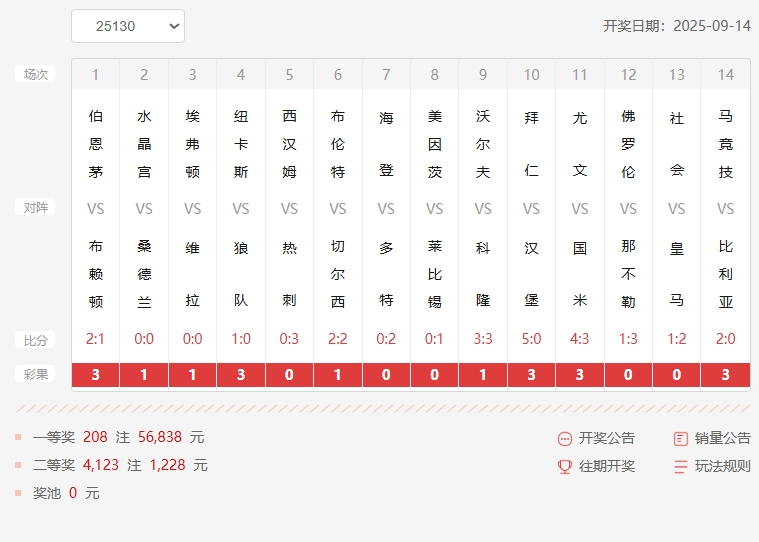Click the 销量公告 document icon
The height and width of the screenshot is (542, 759).
point(681,438)
